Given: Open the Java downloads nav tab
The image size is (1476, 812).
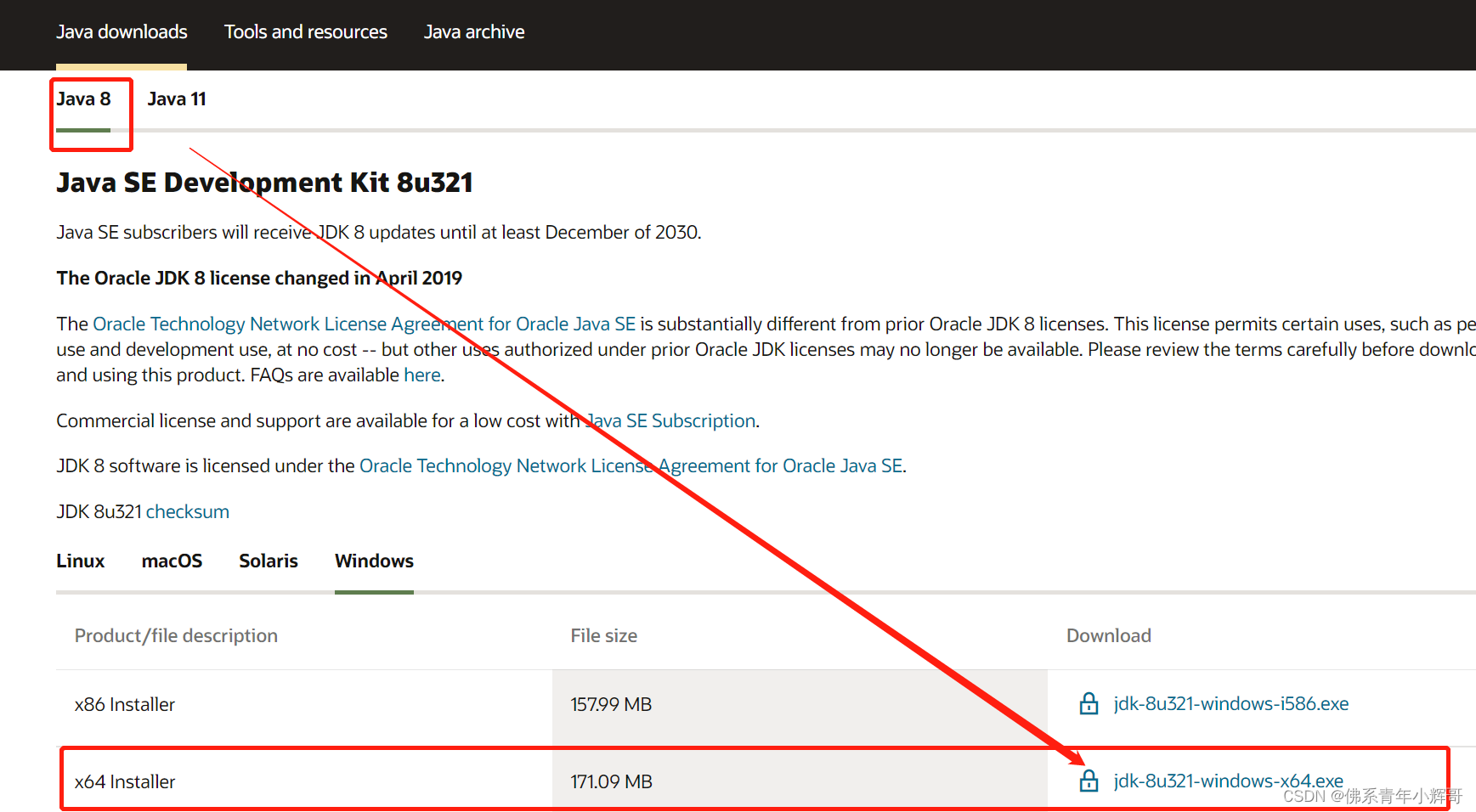Looking at the screenshot, I should pyautogui.click(x=122, y=32).
